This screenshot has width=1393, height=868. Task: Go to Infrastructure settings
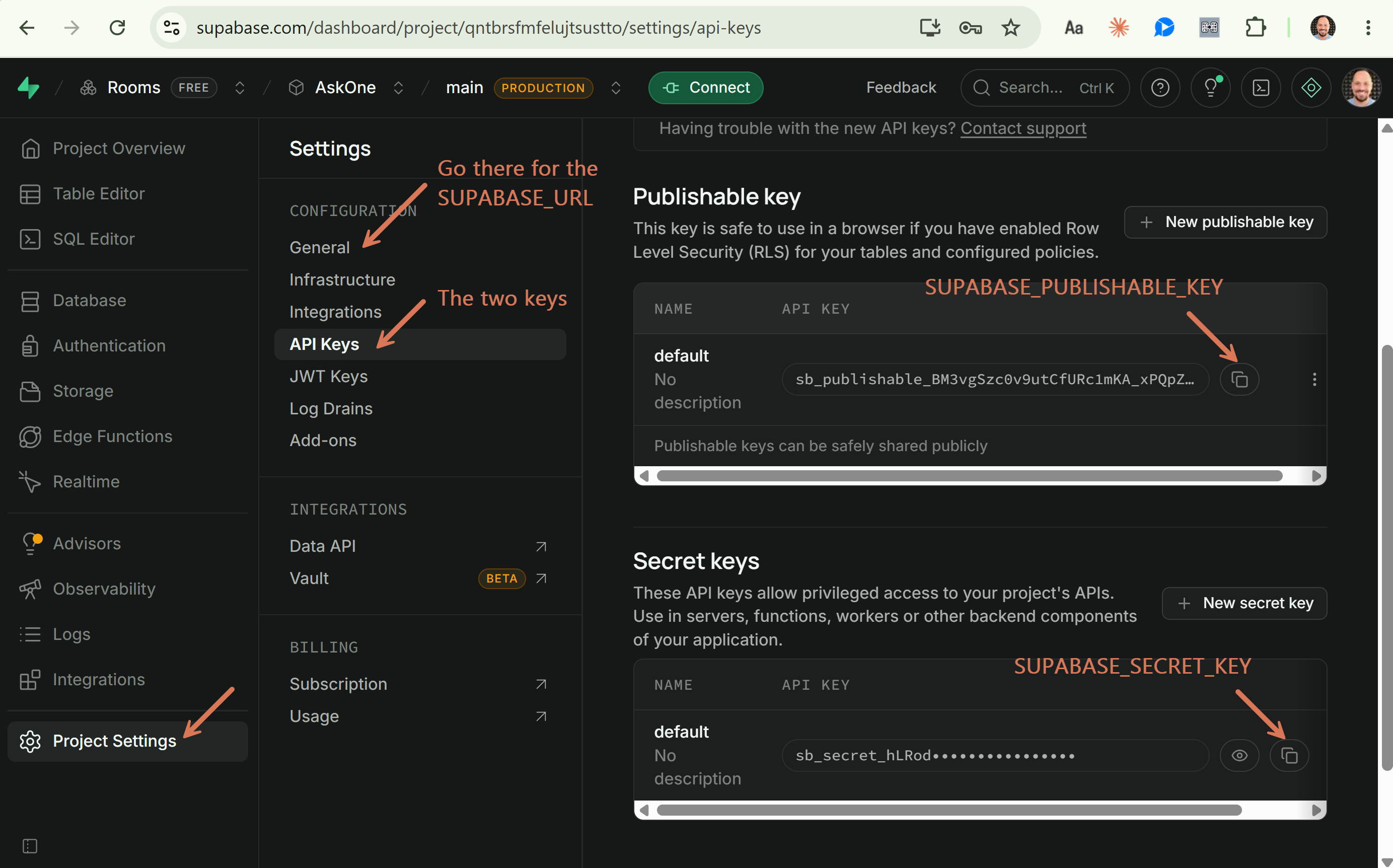tap(342, 279)
